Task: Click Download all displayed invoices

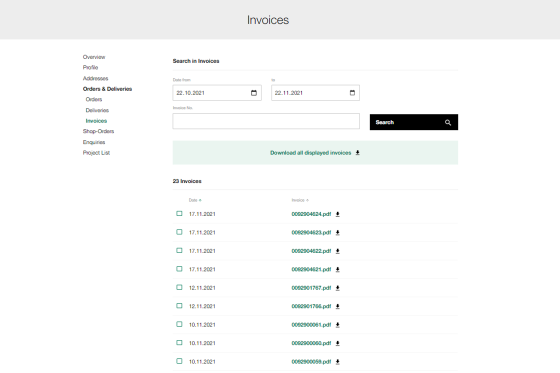Action: pyautogui.click(x=315, y=153)
